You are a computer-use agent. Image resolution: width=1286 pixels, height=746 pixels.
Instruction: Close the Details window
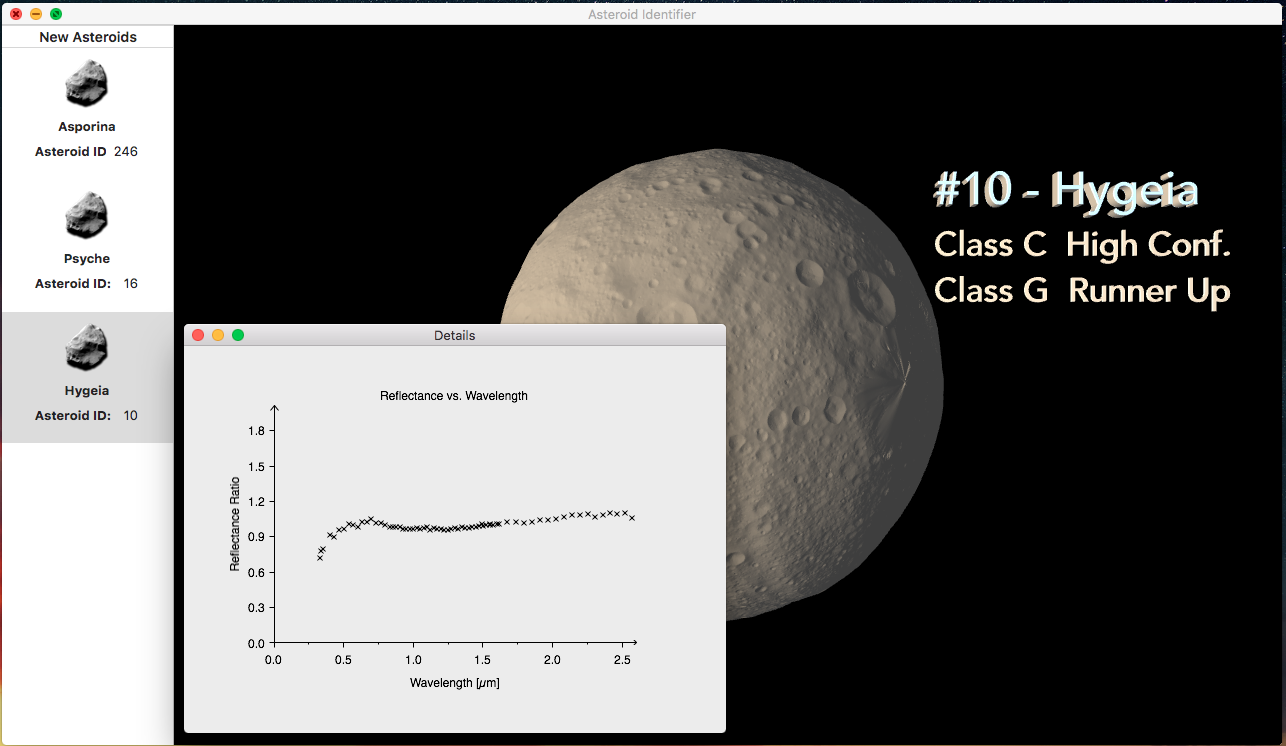coord(198,335)
